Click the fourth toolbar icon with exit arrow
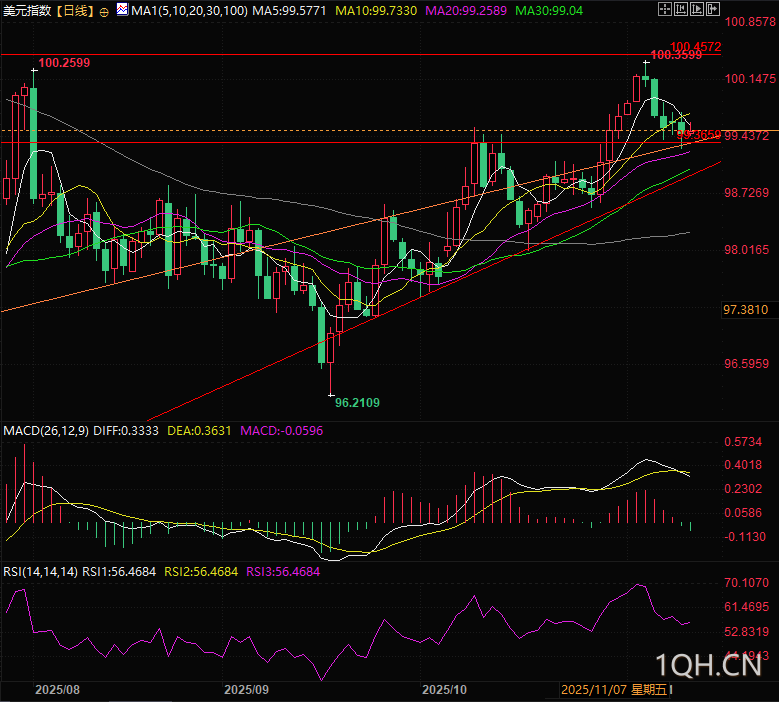Screen dimensions: 779x702 [x=712, y=9]
